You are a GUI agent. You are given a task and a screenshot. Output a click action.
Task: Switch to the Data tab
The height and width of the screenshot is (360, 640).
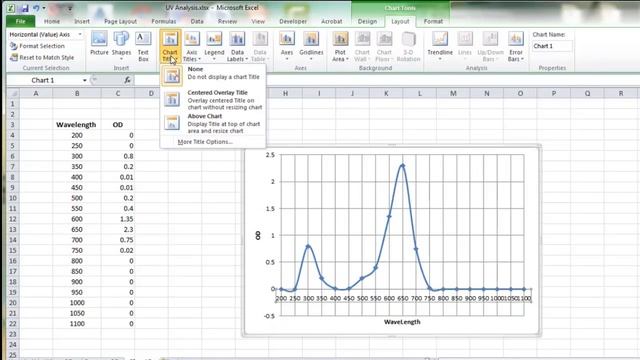point(197,21)
